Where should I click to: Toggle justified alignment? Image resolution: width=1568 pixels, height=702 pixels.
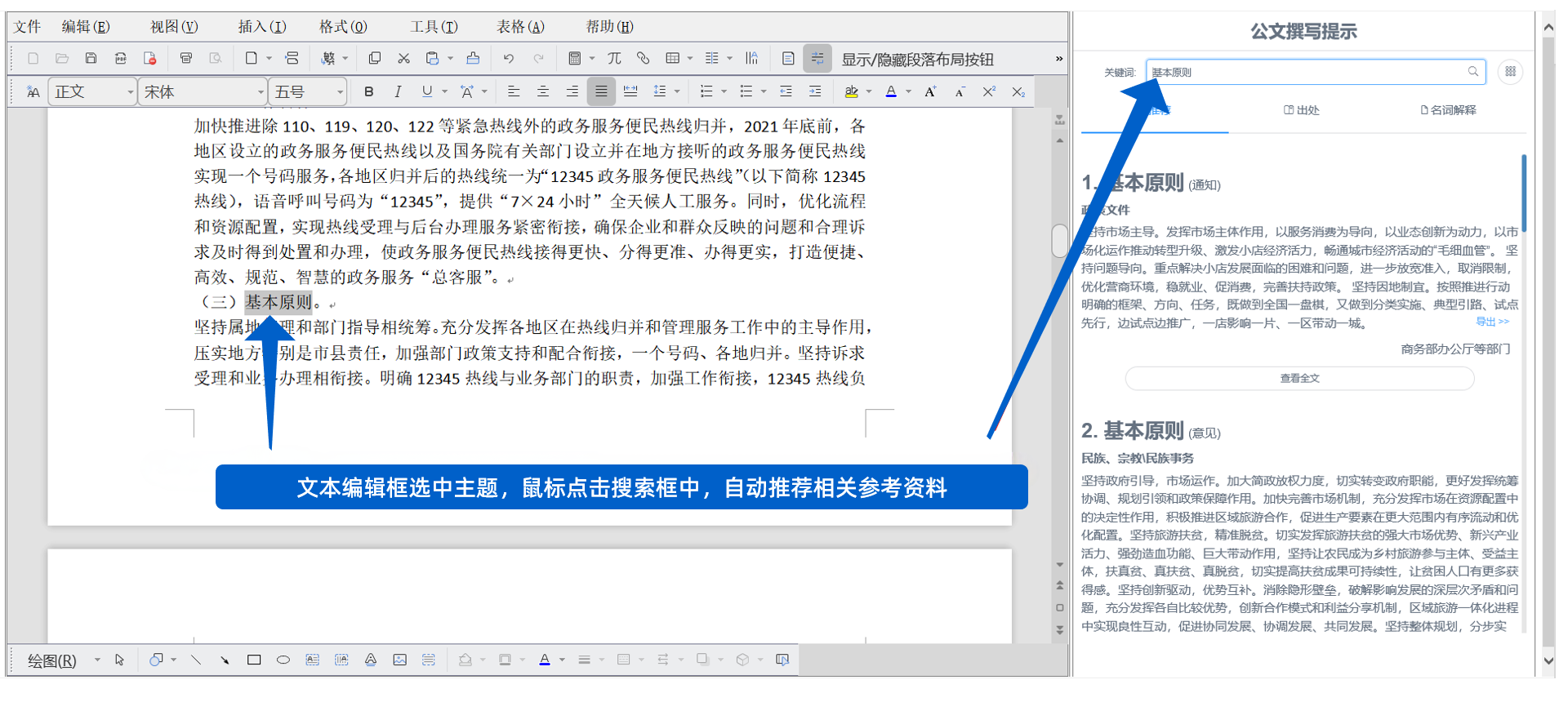[601, 91]
